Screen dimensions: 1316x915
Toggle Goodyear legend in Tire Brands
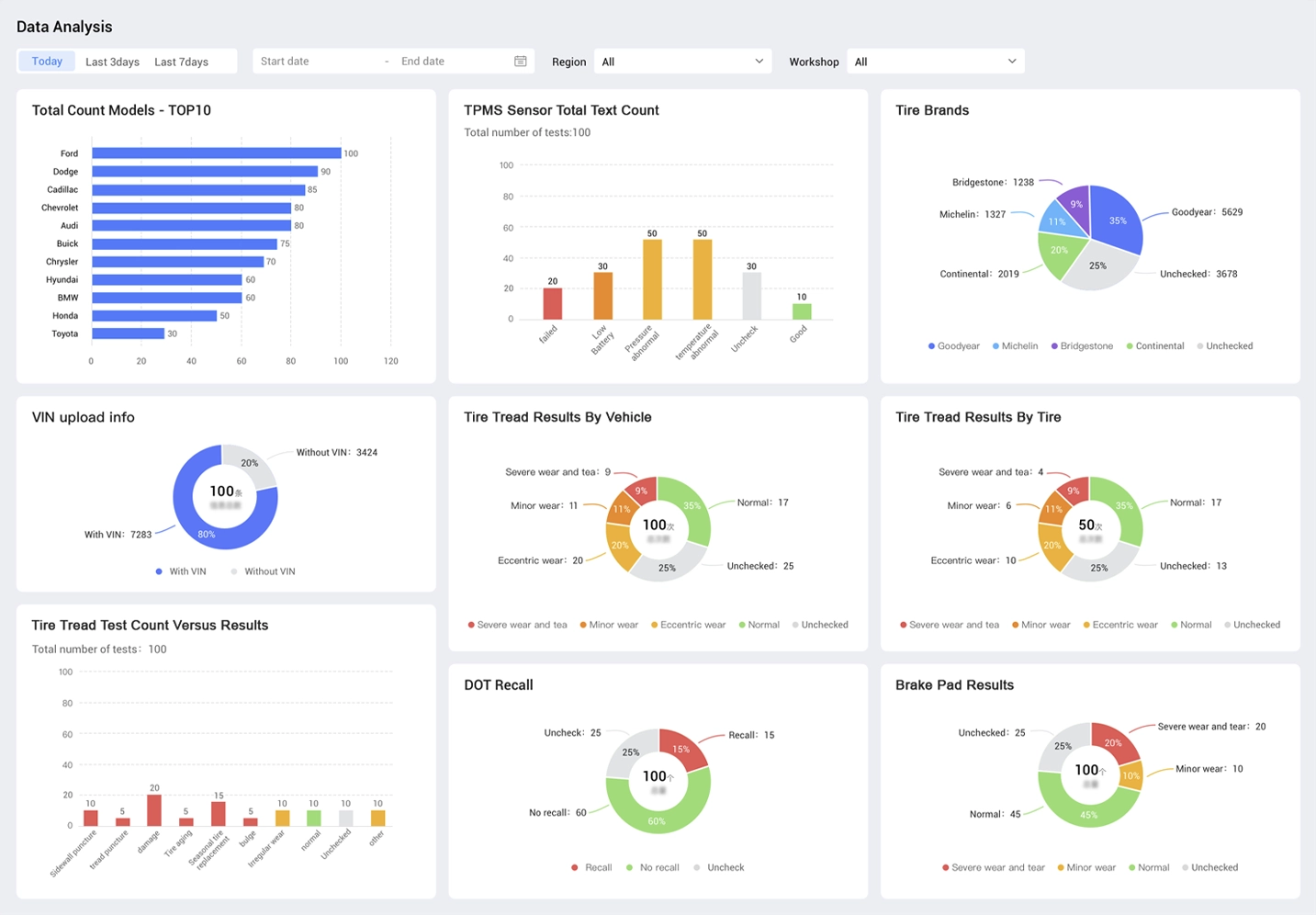(954, 346)
